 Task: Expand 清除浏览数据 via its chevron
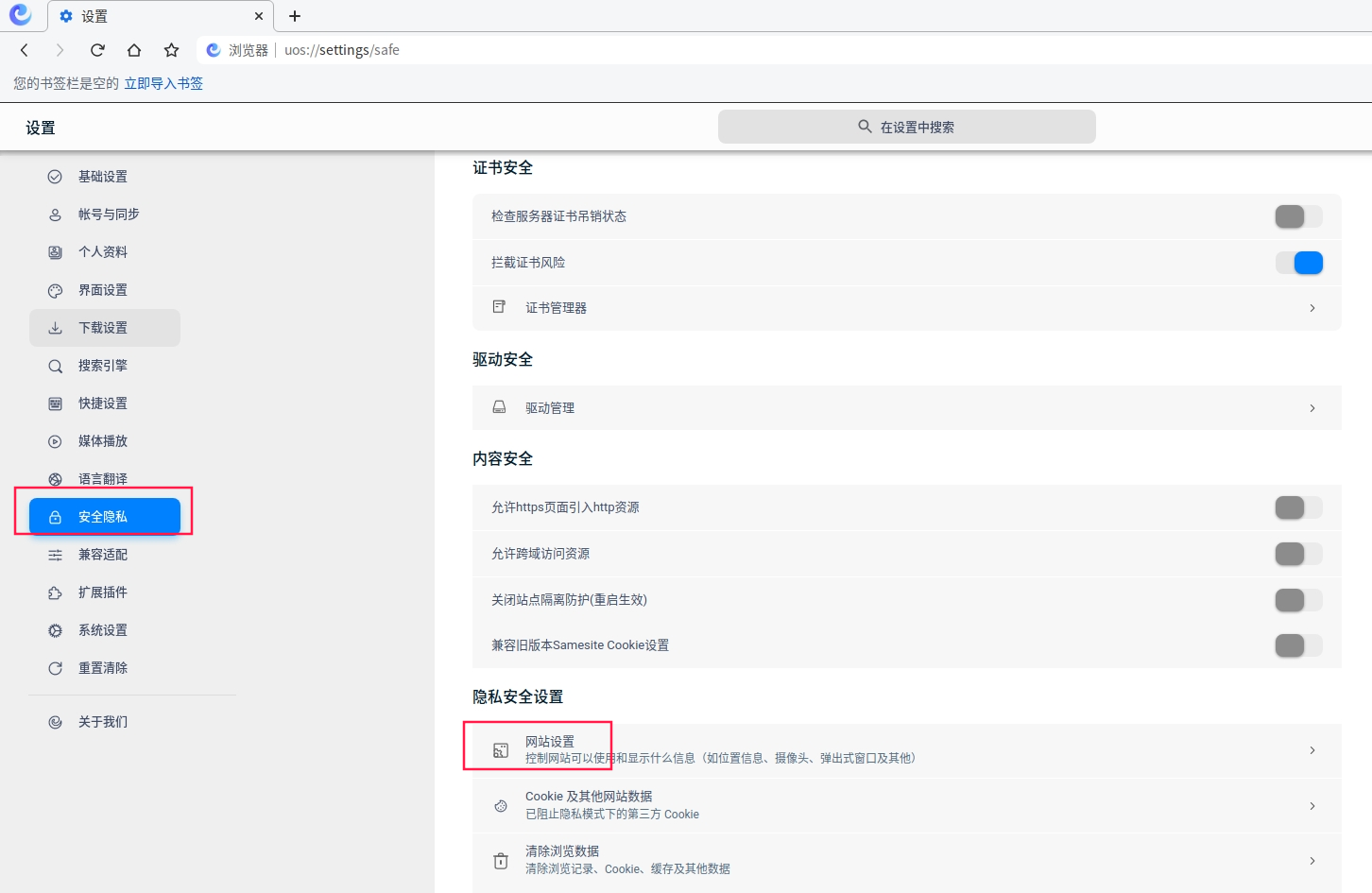tap(1312, 861)
